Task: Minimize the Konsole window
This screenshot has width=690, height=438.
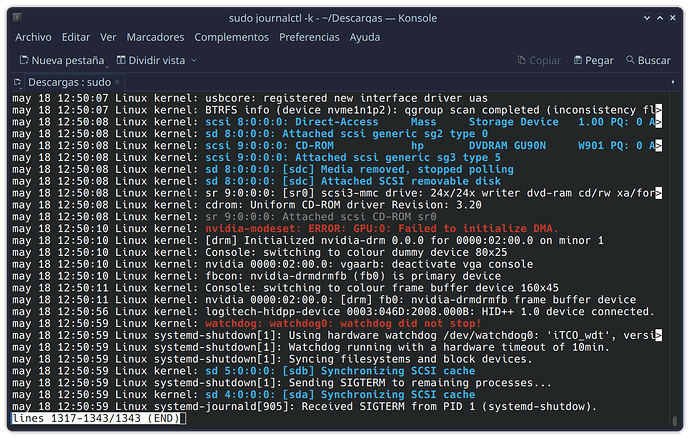Action: pyautogui.click(x=647, y=18)
